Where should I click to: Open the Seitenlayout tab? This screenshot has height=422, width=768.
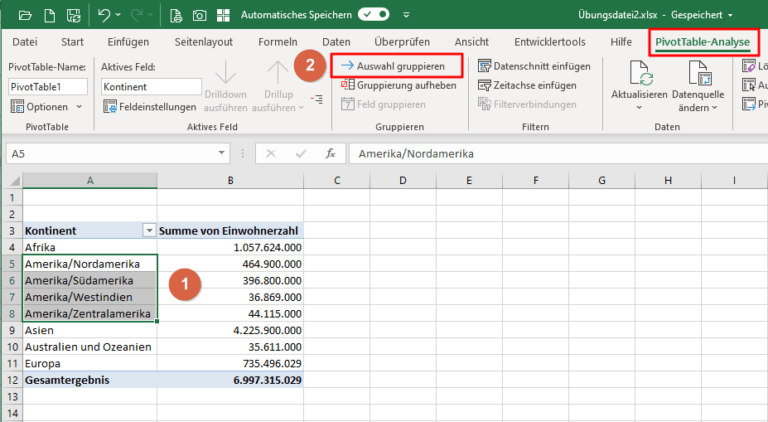tap(204, 42)
